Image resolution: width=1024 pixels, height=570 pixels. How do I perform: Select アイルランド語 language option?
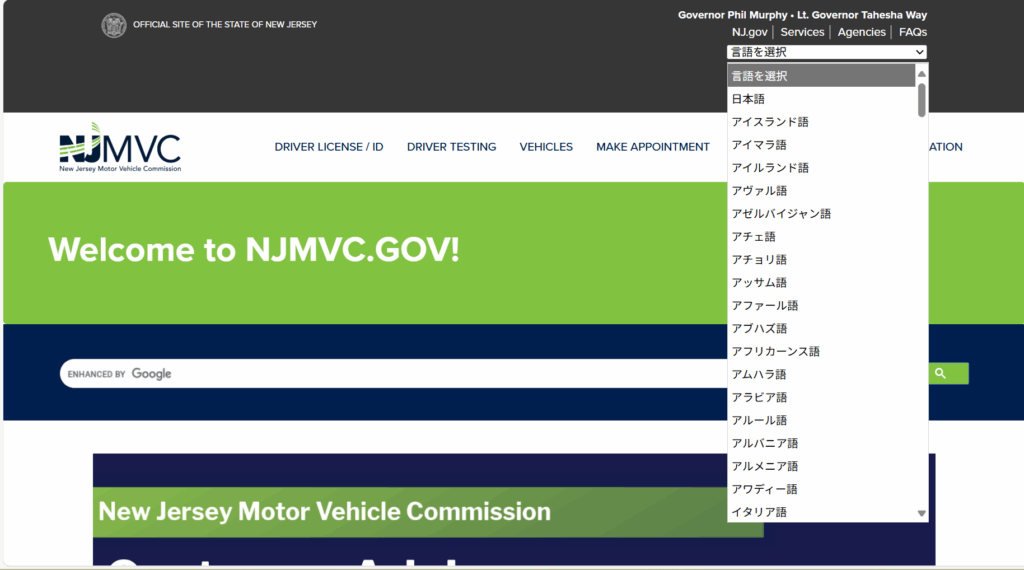(x=770, y=168)
